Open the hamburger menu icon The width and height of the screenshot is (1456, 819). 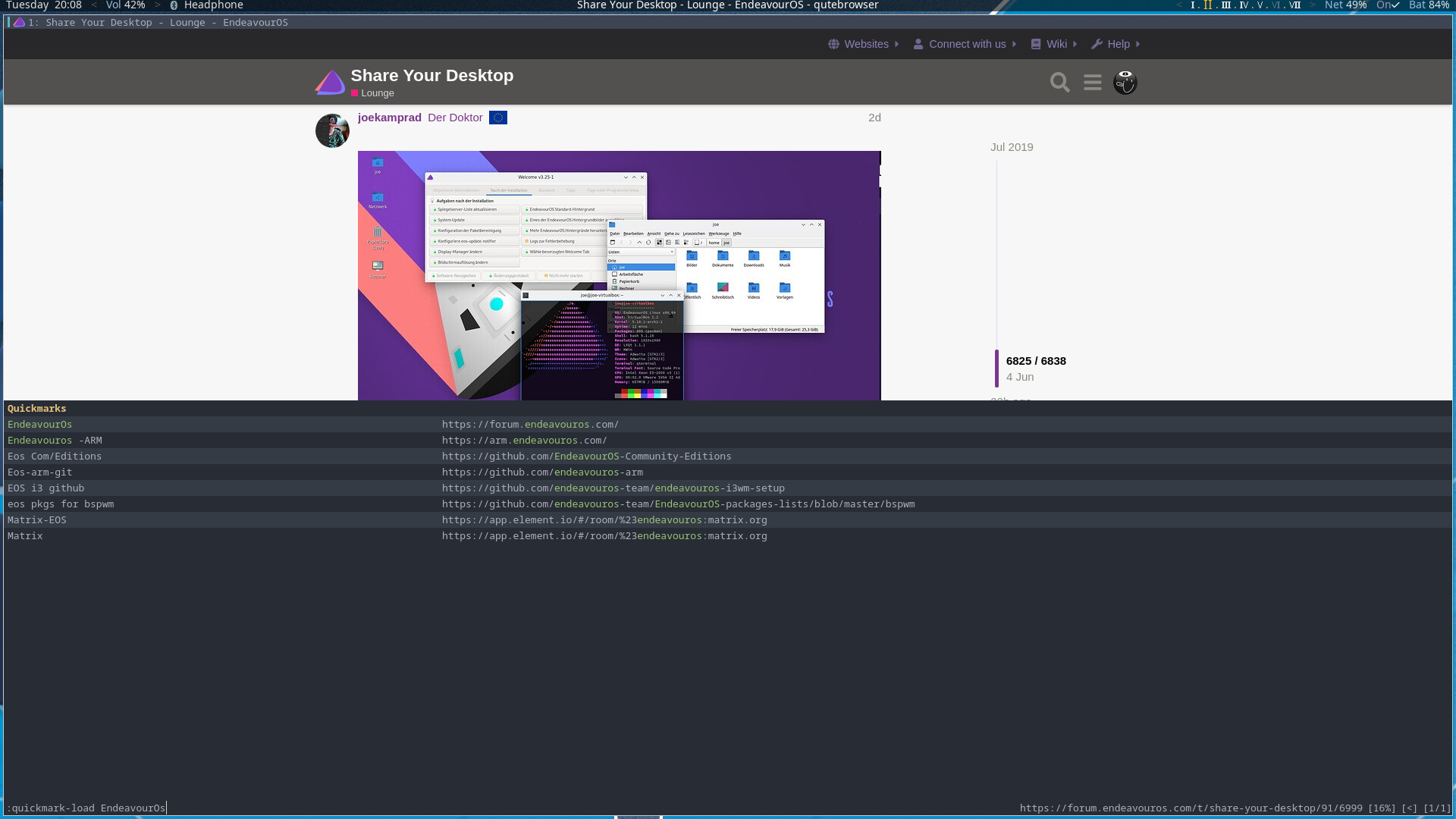[1092, 82]
